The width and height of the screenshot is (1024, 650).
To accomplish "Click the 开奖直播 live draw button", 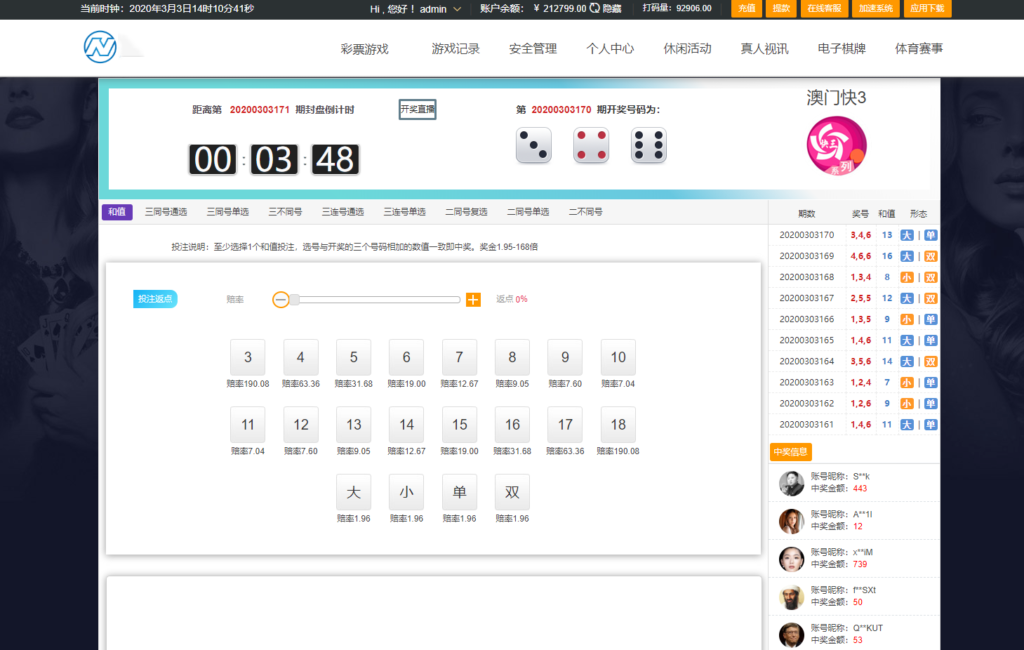I will pos(417,109).
